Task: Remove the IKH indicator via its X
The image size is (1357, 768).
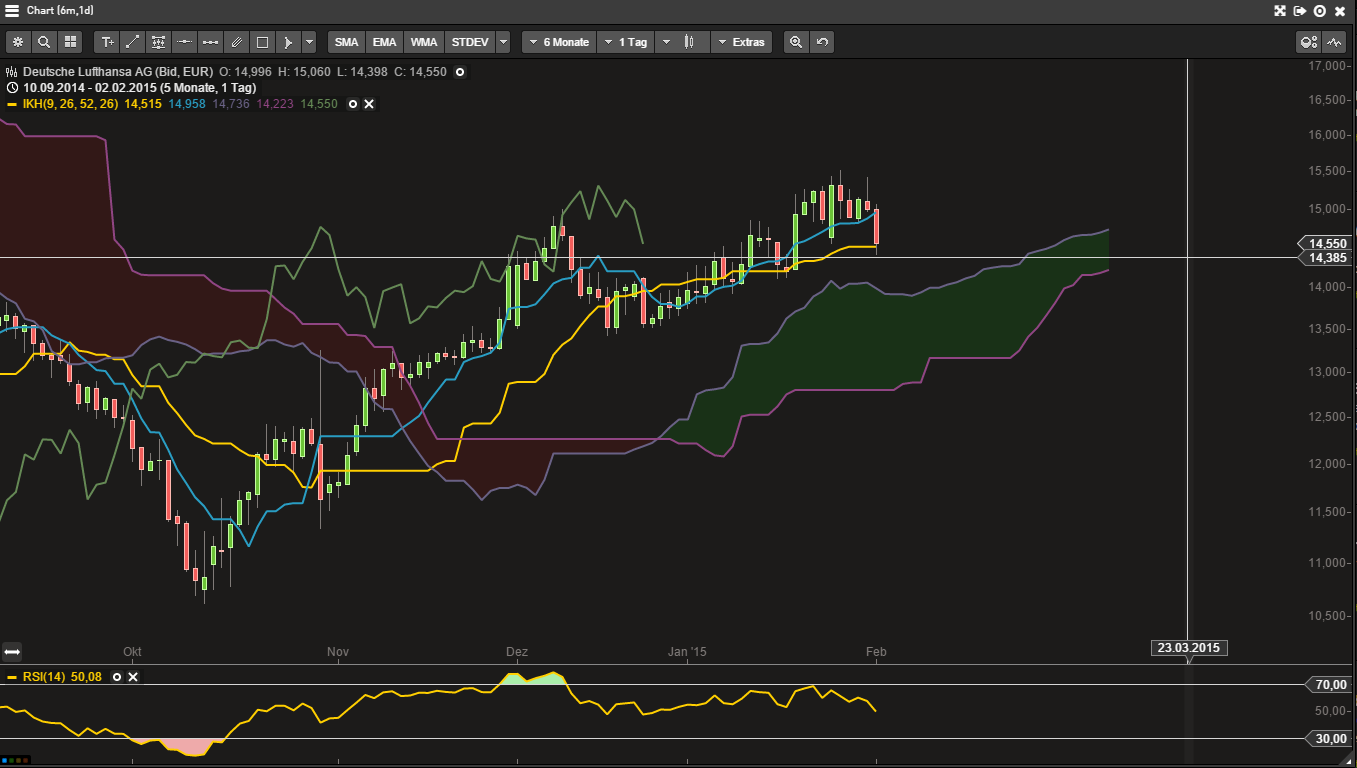Action: (369, 104)
